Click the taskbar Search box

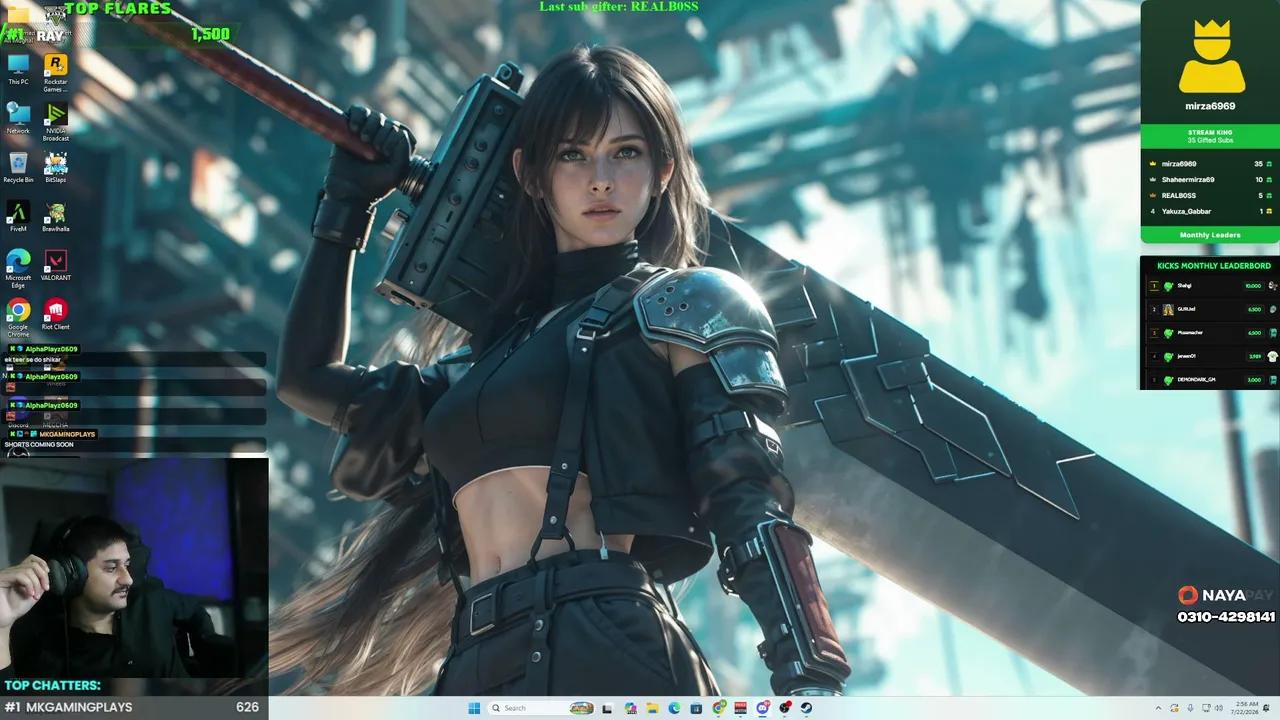[x=541, y=708]
